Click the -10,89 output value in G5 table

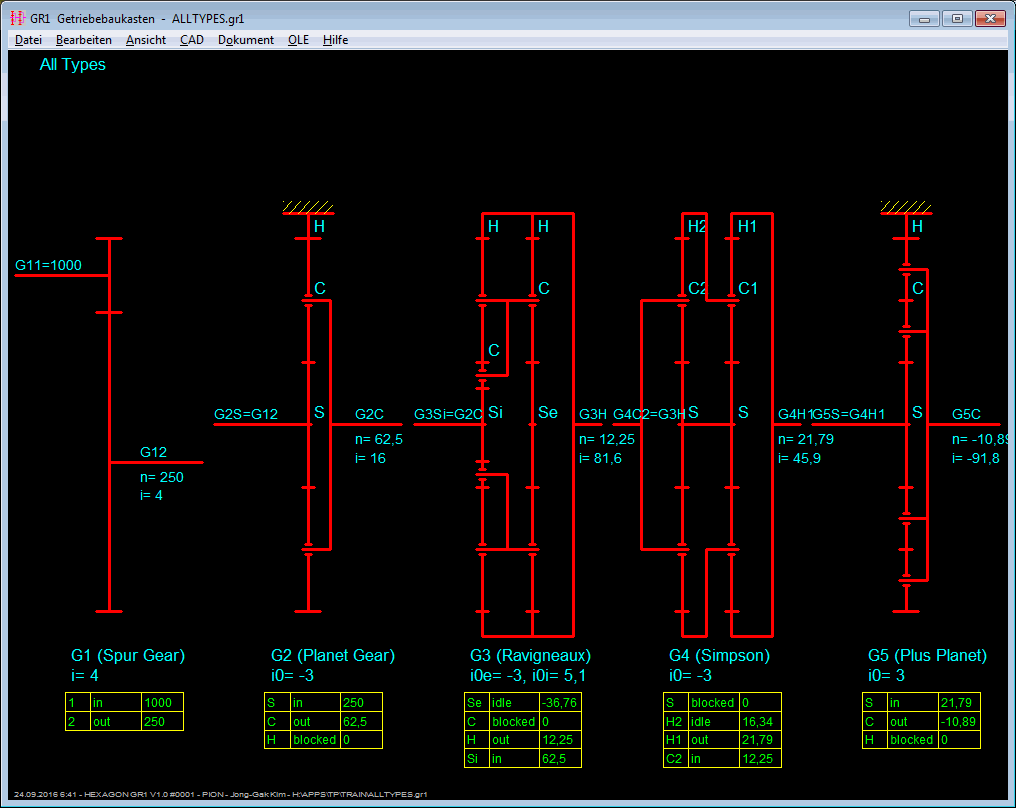(x=959, y=721)
